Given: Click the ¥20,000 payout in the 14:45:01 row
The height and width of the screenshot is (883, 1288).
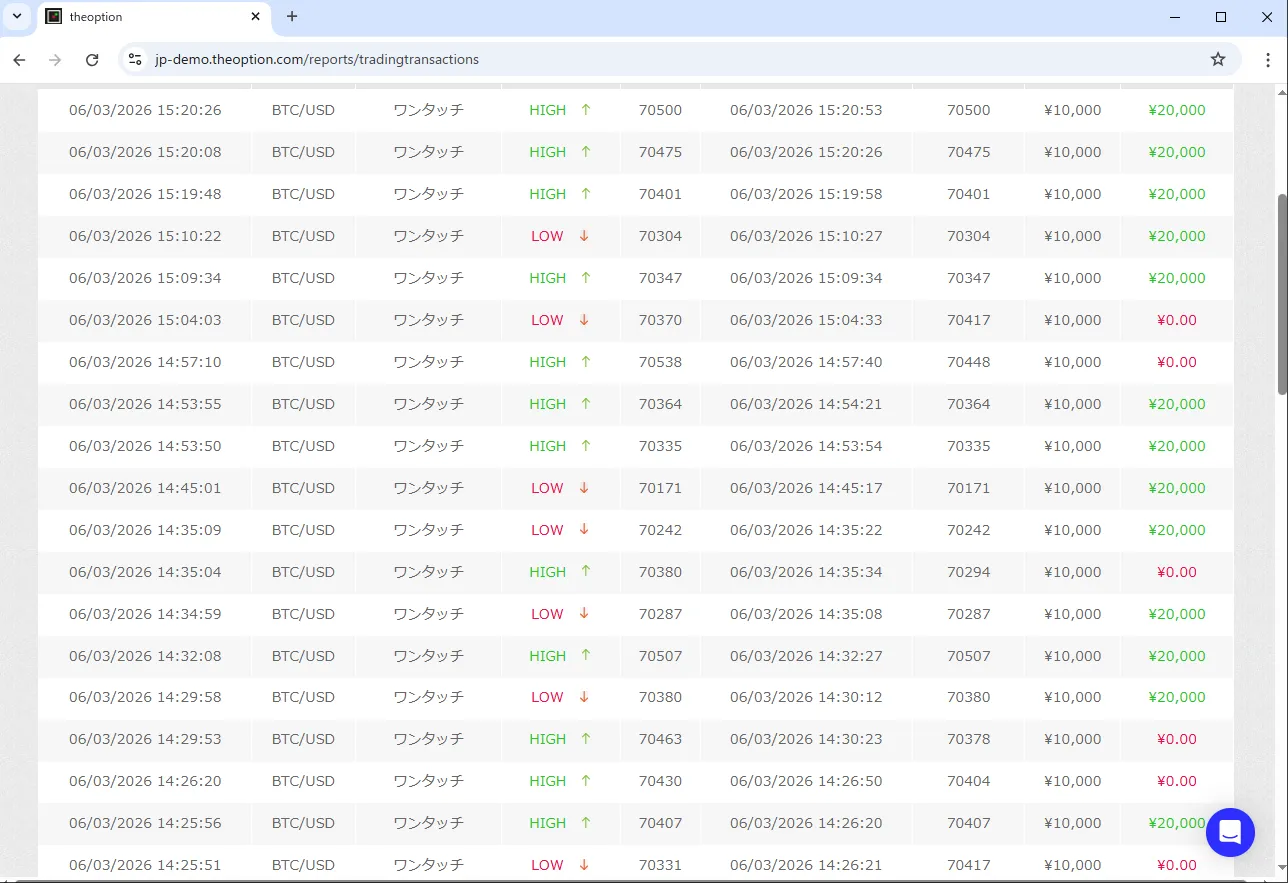Looking at the screenshot, I should [x=1177, y=488].
